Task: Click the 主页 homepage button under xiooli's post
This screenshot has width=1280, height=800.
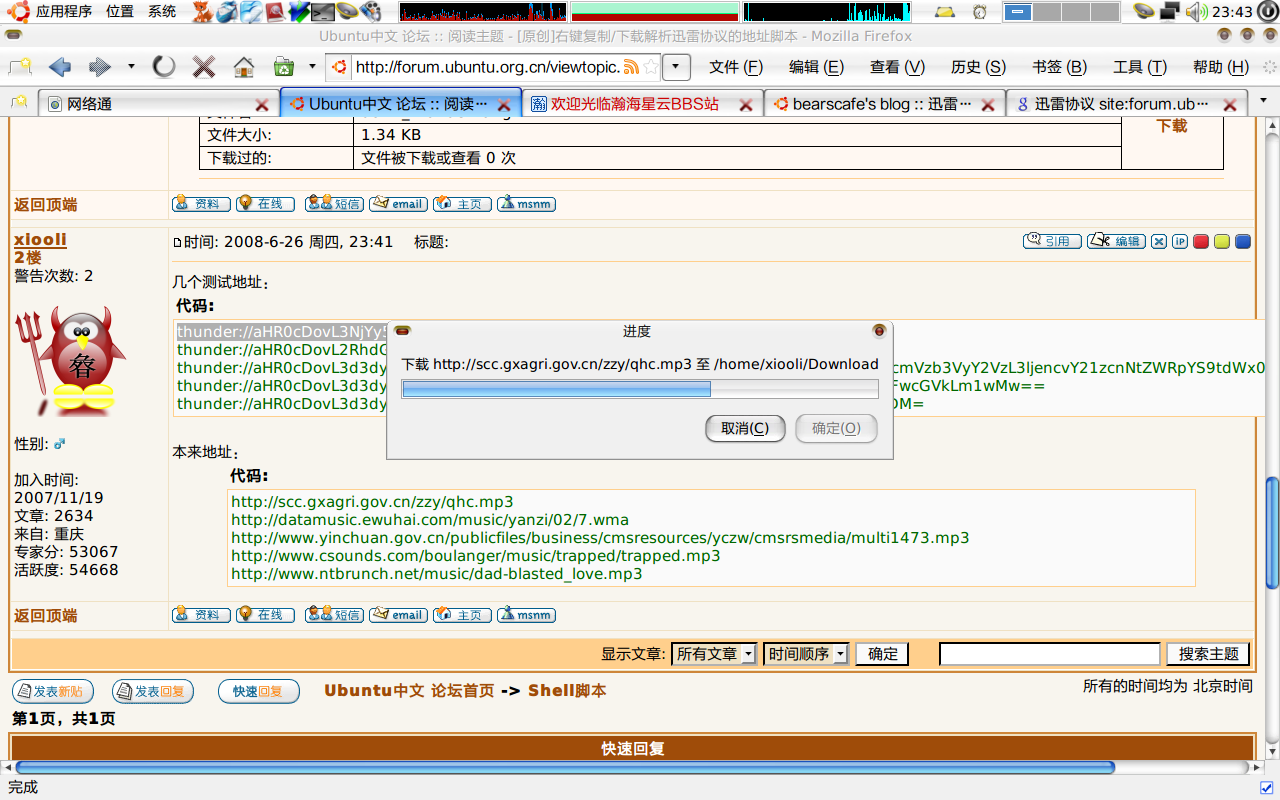Action: [x=462, y=615]
